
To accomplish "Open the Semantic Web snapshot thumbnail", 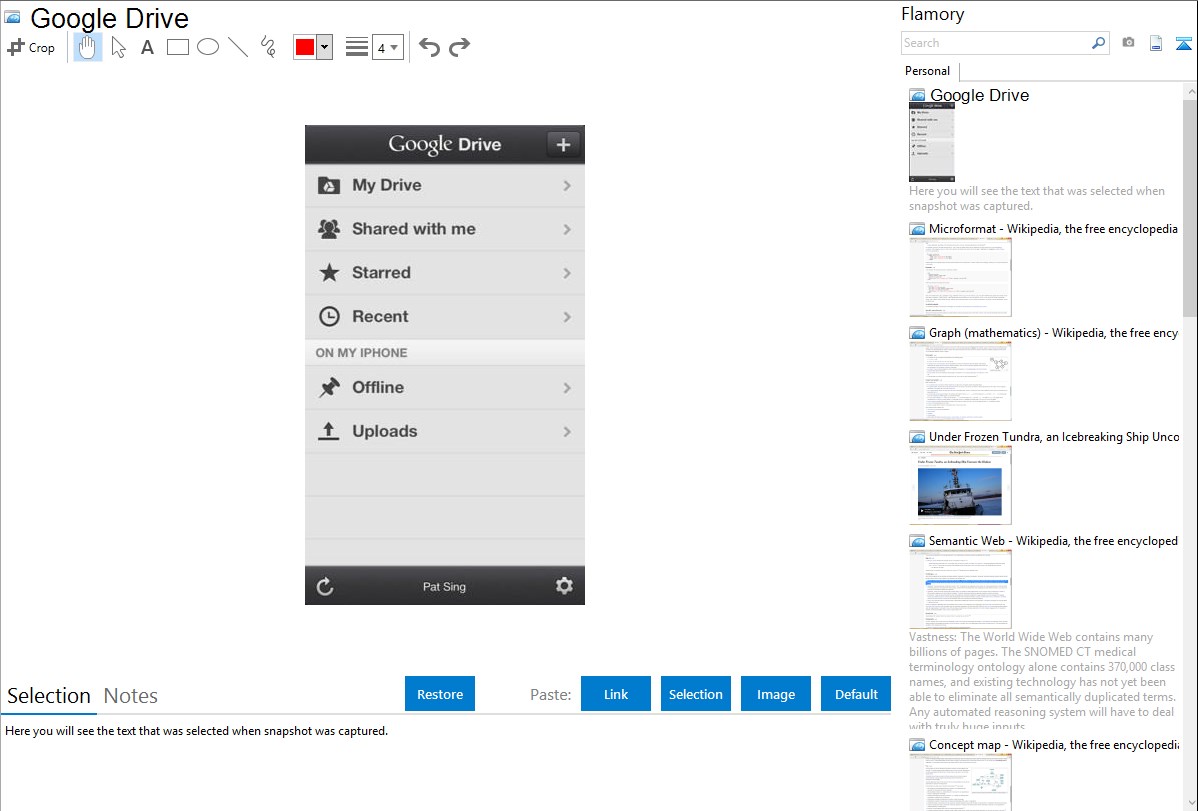I will (960, 589).
